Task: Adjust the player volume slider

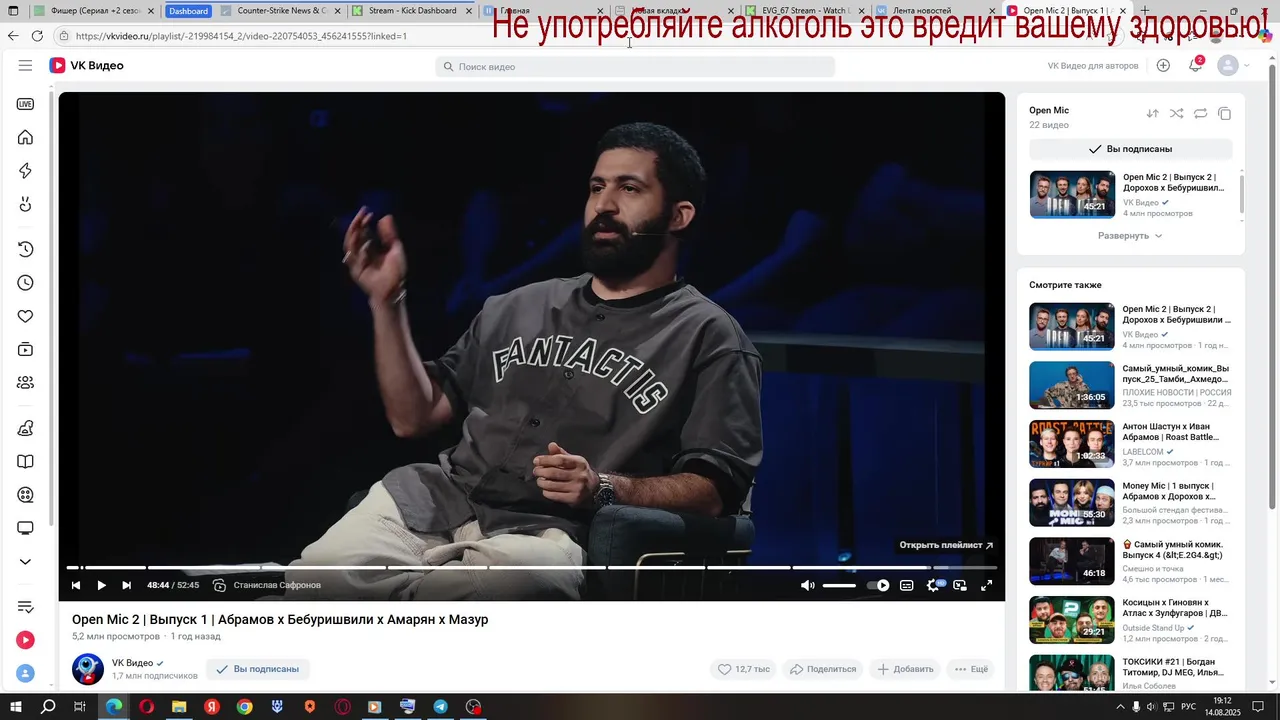Action: coord(839,585)
